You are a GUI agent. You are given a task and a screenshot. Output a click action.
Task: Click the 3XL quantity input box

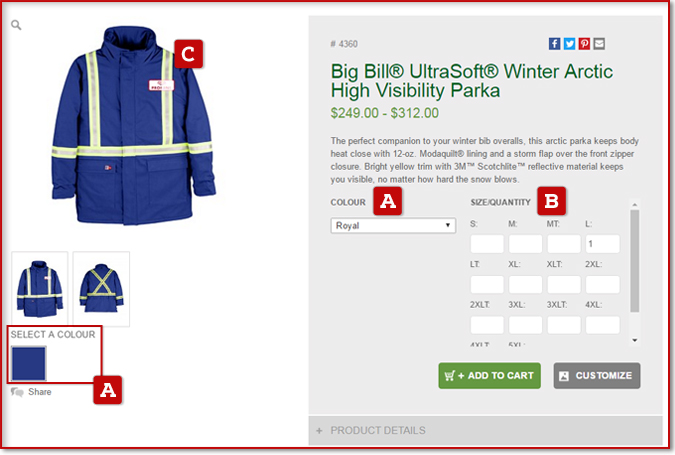525,325
